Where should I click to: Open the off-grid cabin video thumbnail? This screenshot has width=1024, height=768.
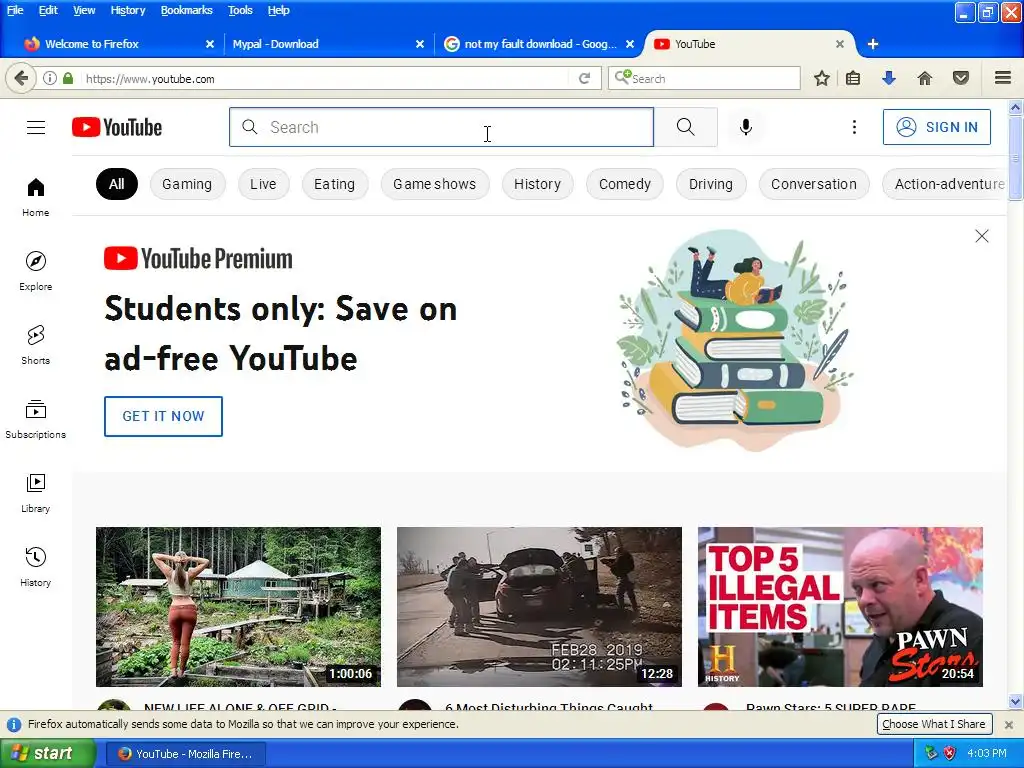pos(238,607)
